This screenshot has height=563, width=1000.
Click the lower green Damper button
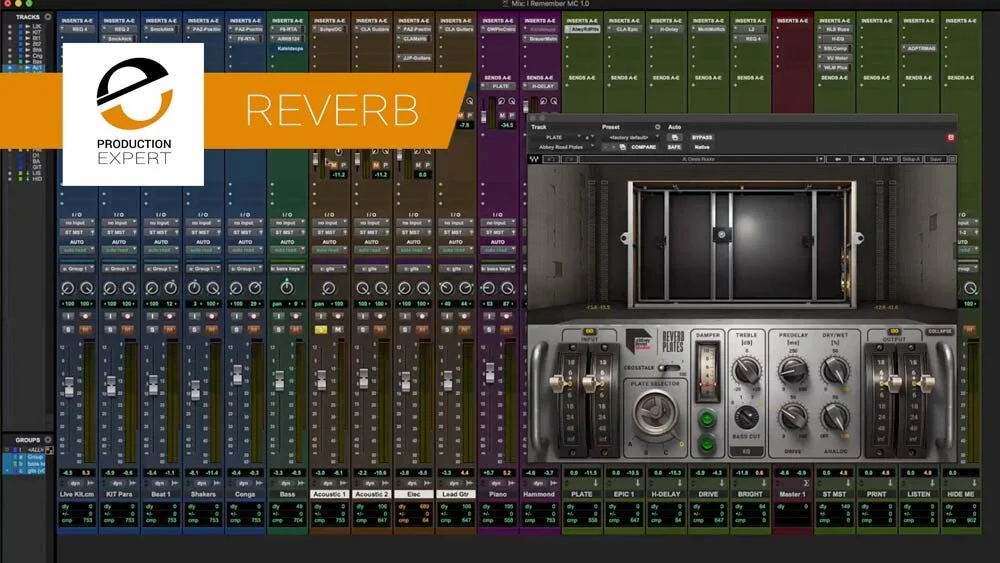[707, 443]
